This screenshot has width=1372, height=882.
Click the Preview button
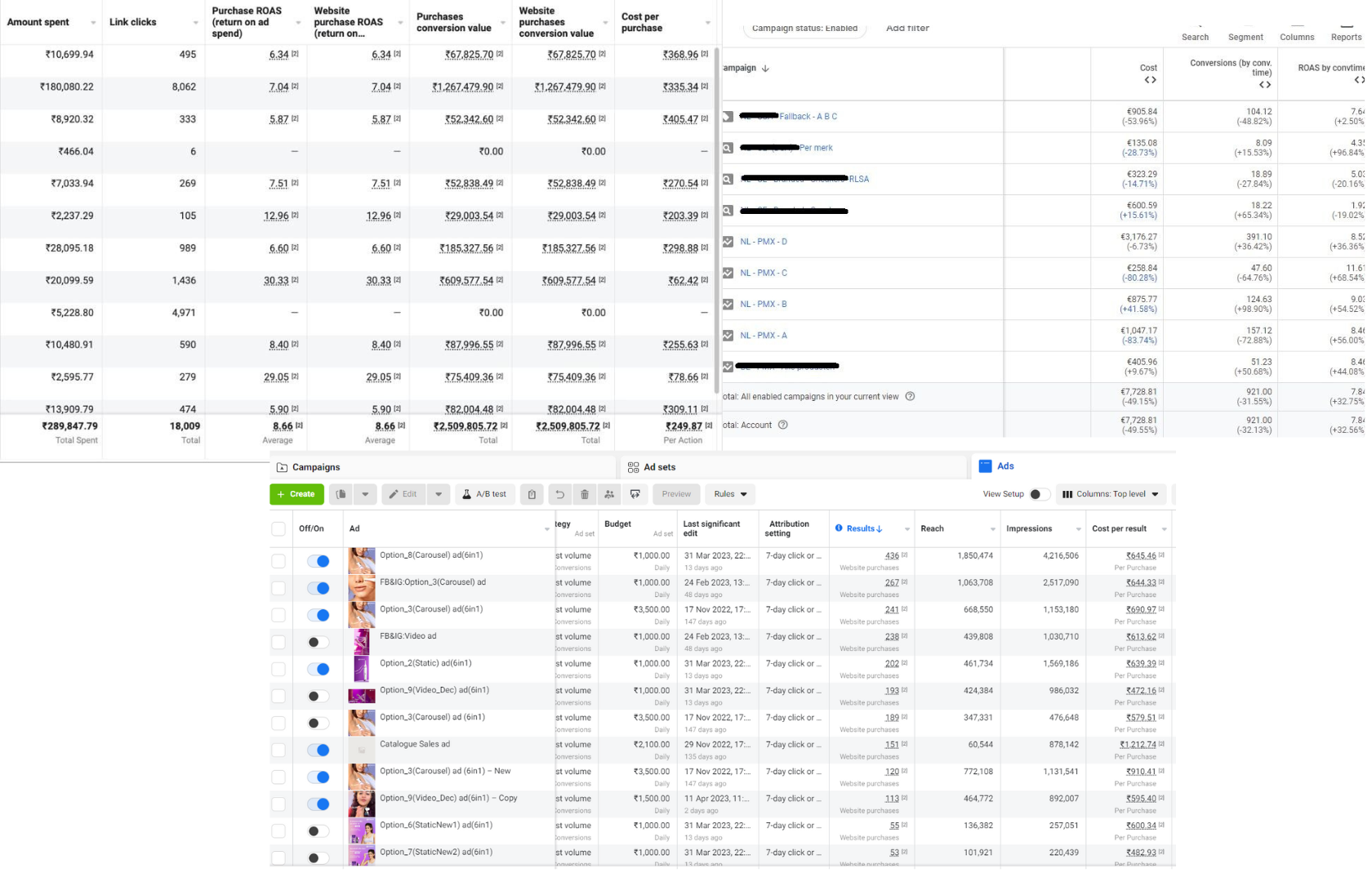click(x=676, y=494)
